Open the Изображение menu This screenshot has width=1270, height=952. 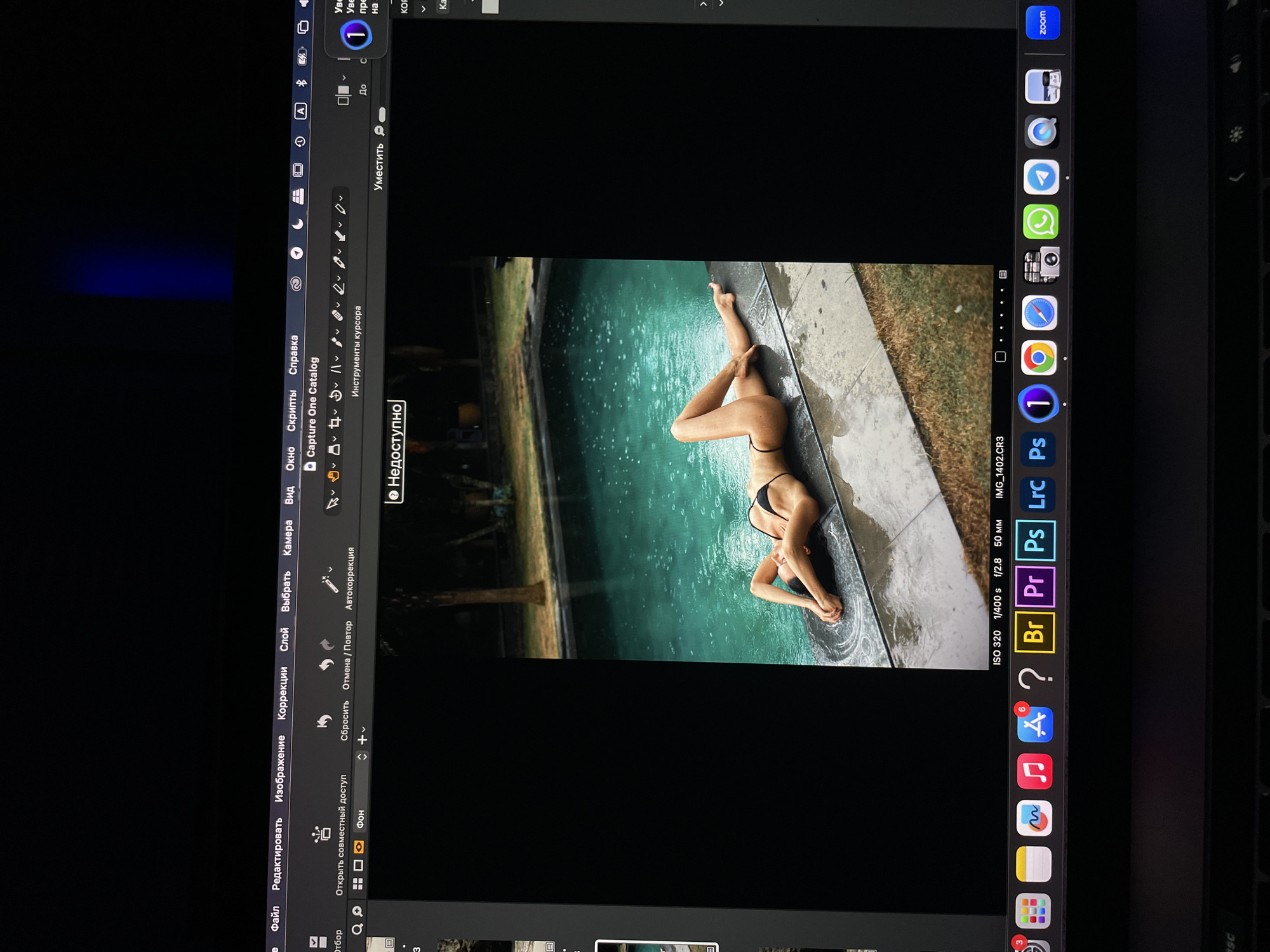[x=279, y=769]
